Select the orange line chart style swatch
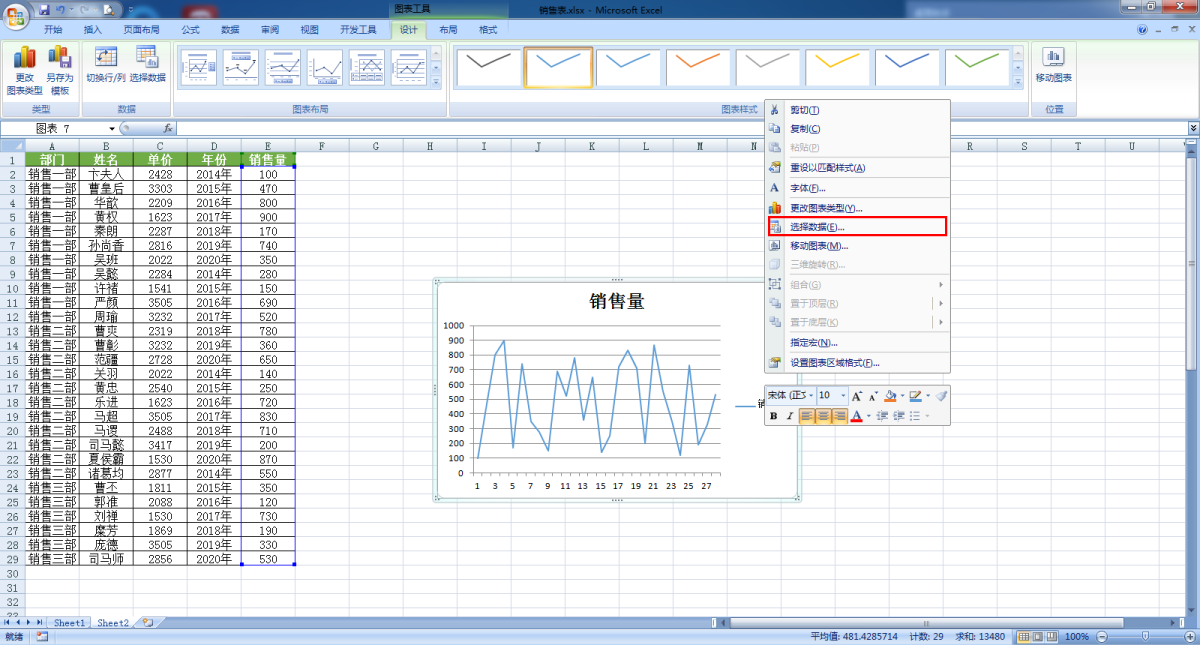1200x645 pixels. [x=699, y=67]
